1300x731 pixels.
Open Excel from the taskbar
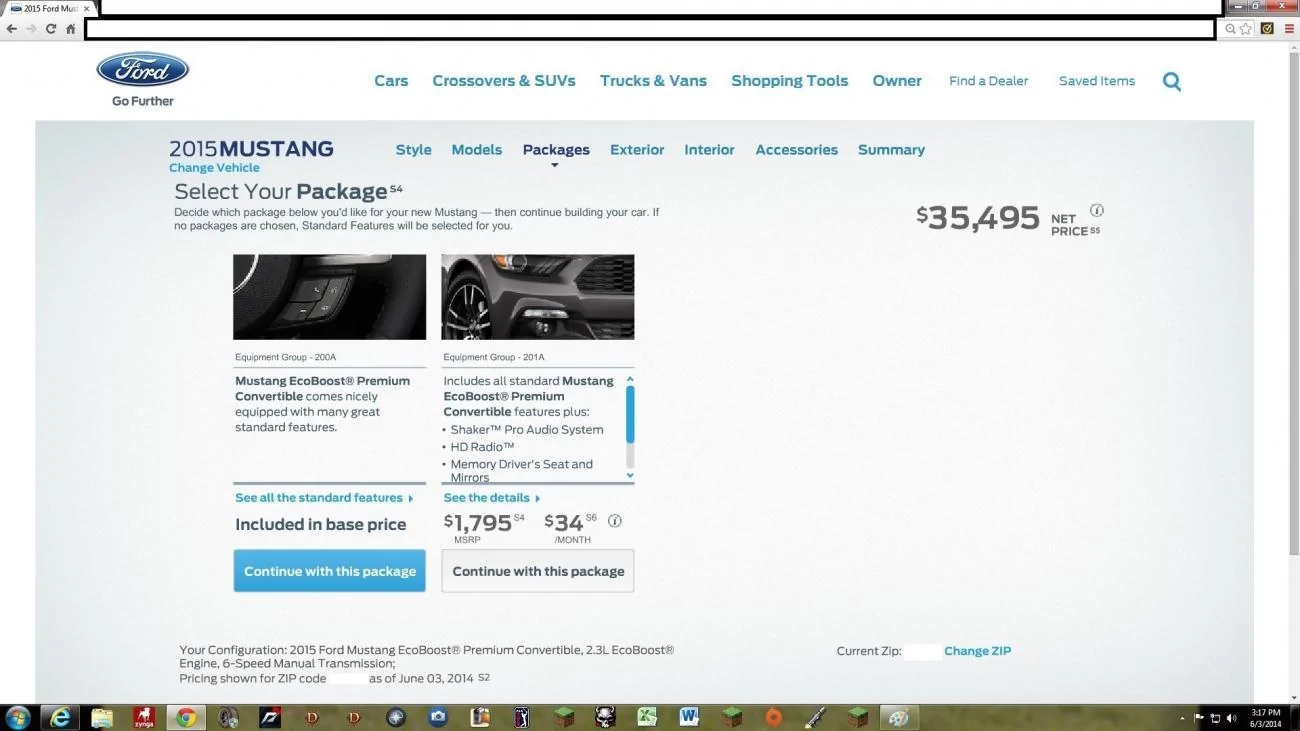coord(648,717)
